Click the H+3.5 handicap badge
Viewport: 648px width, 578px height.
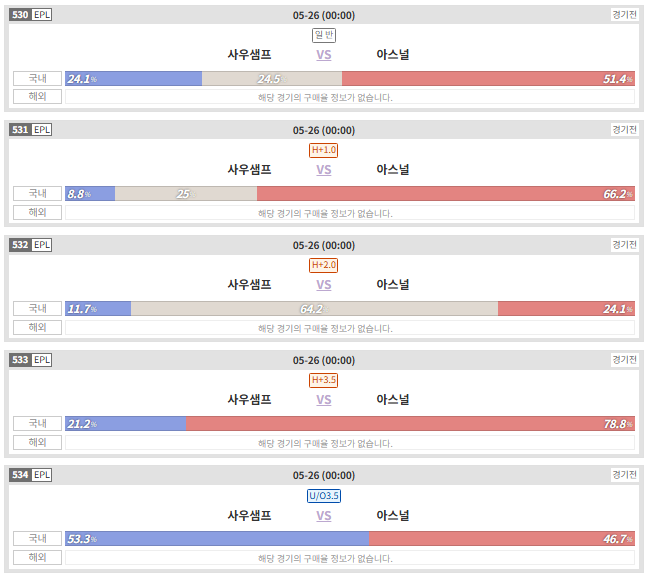coord(324,380)
